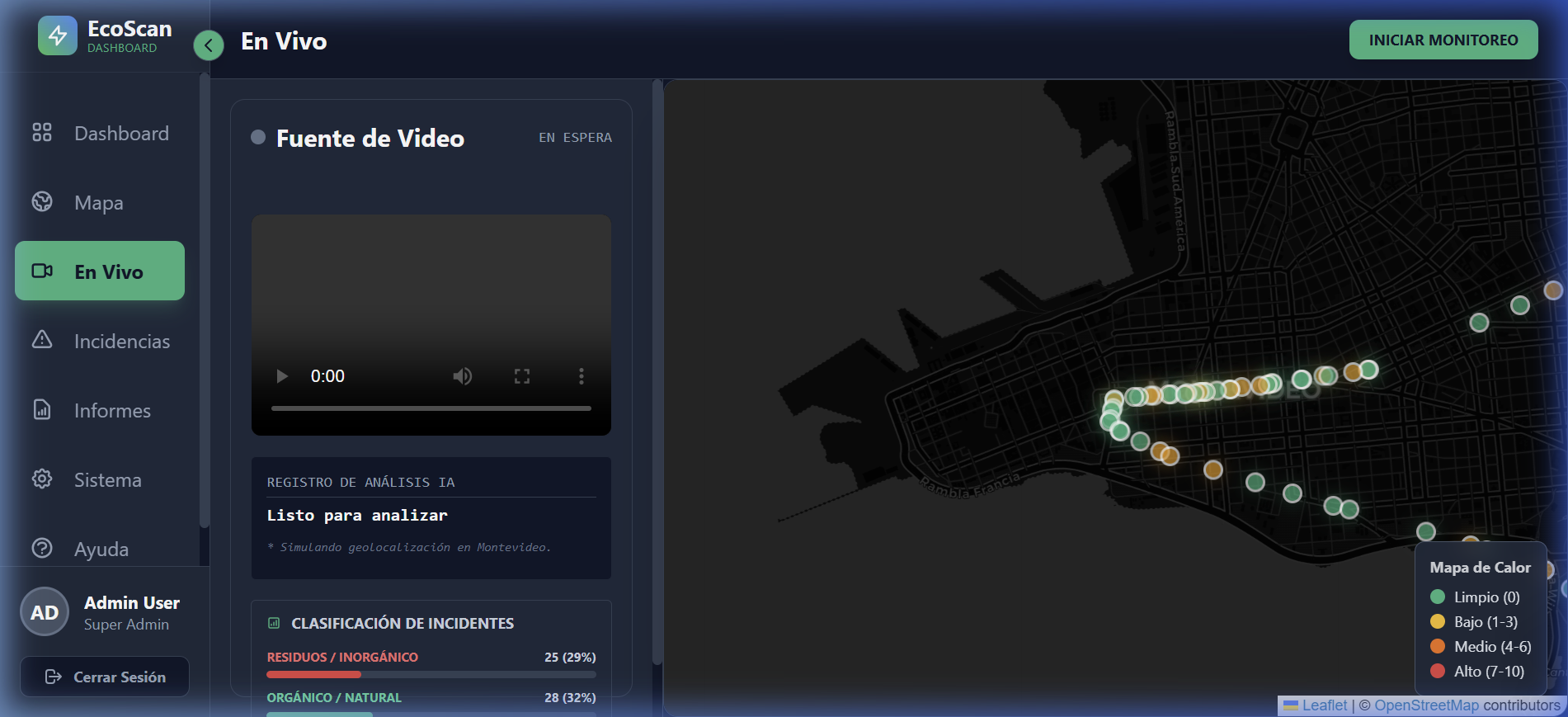
Task: Click the Listo para analizar log entry
Action: pyautogui.click(x=357, y=515)
